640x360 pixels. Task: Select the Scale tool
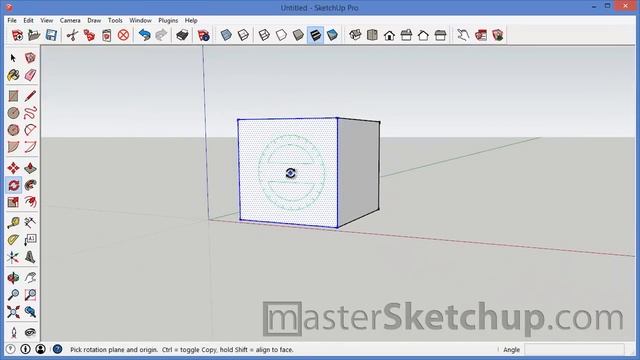click(13, 202)
